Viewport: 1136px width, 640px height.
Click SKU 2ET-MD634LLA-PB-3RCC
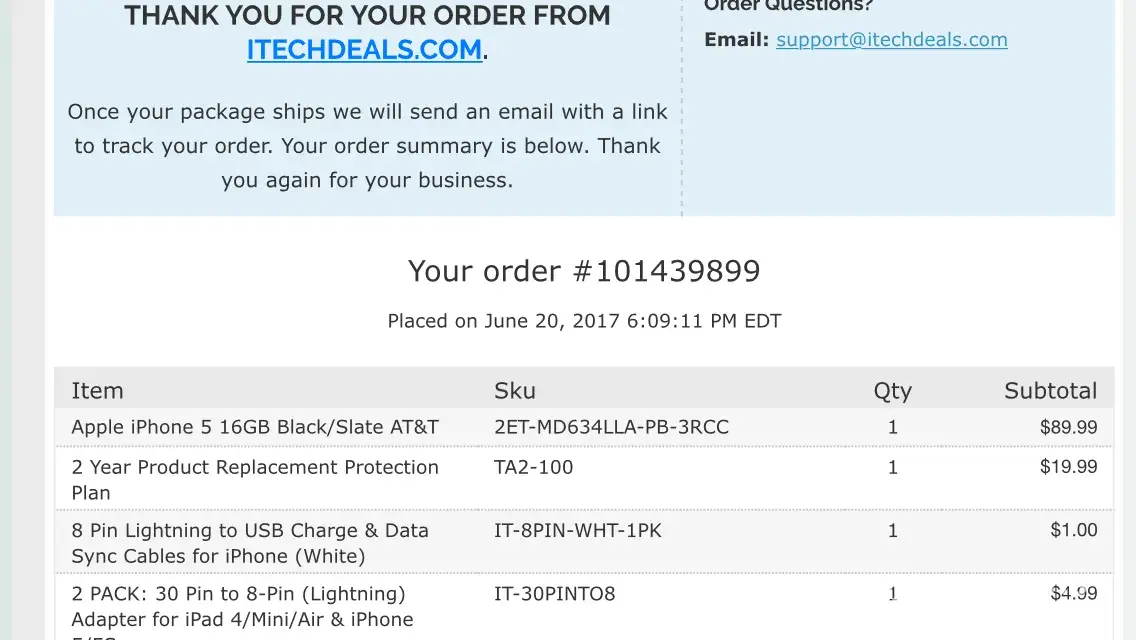pos(611,427)
